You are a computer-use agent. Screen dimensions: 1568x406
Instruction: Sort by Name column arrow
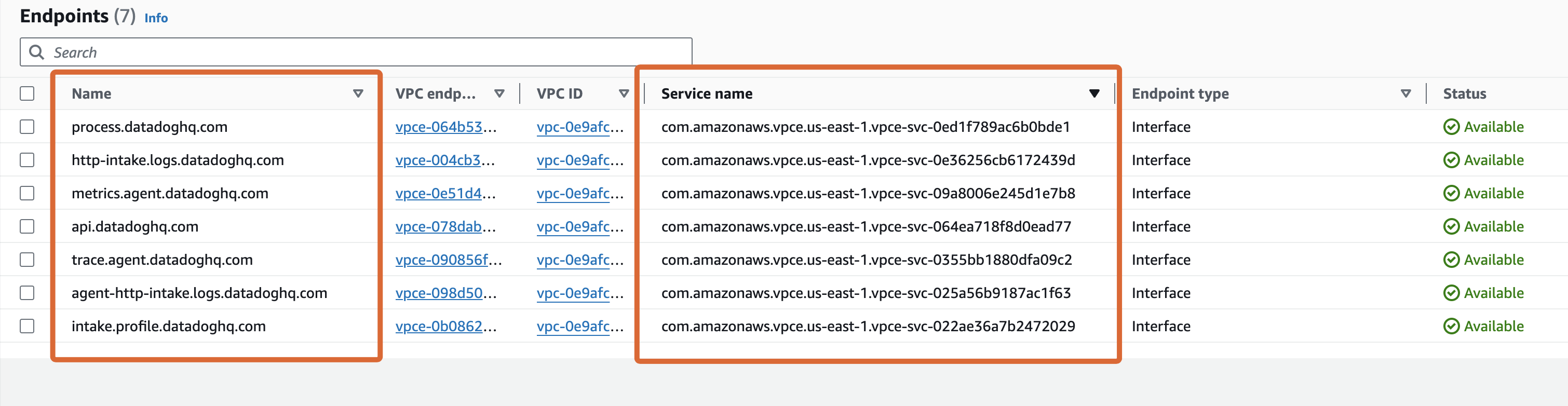(358, 94)
